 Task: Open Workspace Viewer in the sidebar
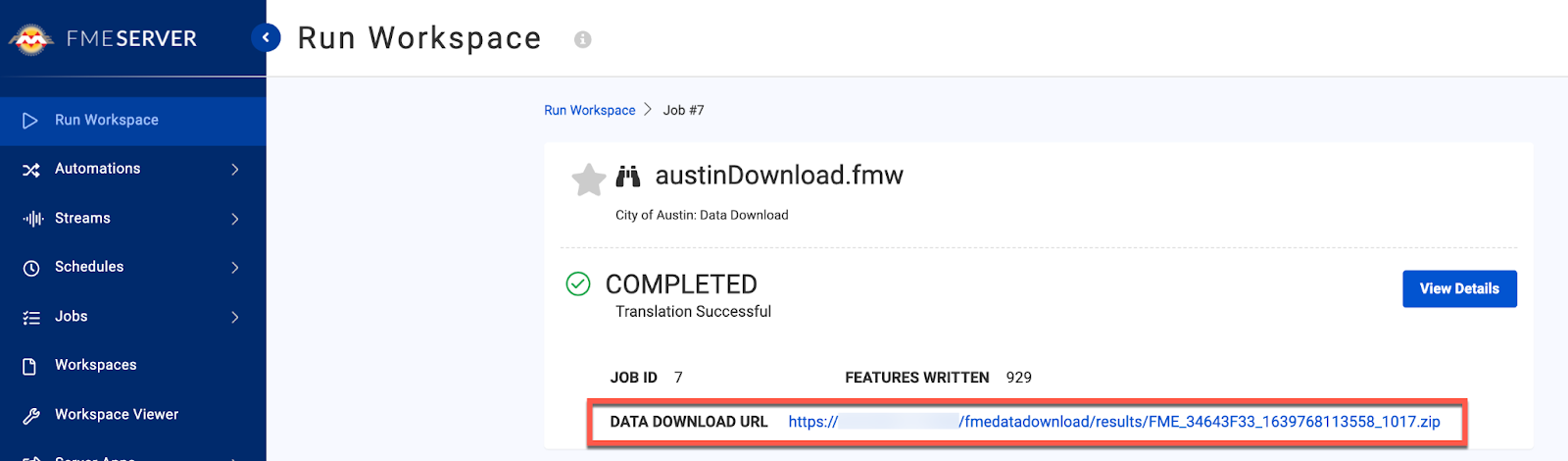click(117, 414)
